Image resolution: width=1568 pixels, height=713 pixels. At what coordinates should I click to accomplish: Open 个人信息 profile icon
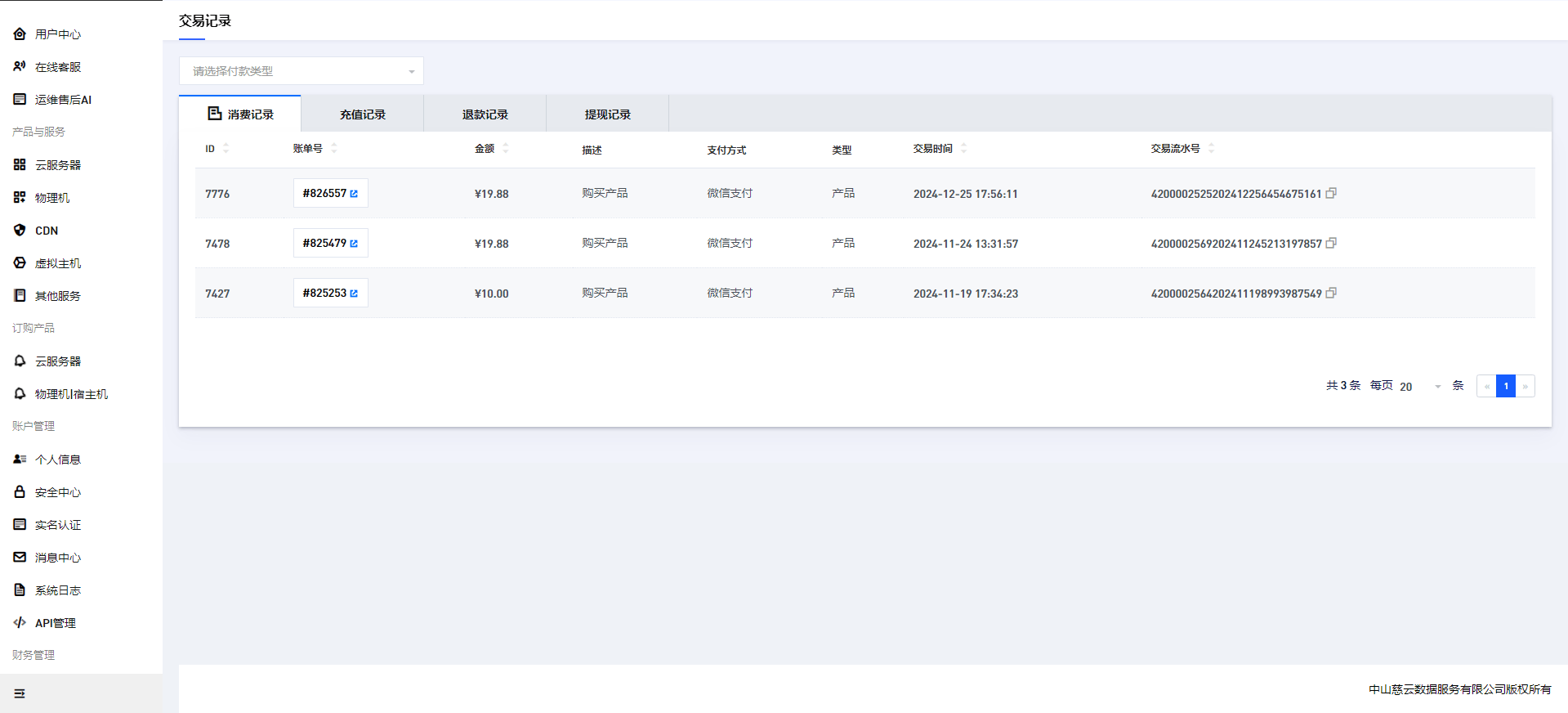[20, 459]
